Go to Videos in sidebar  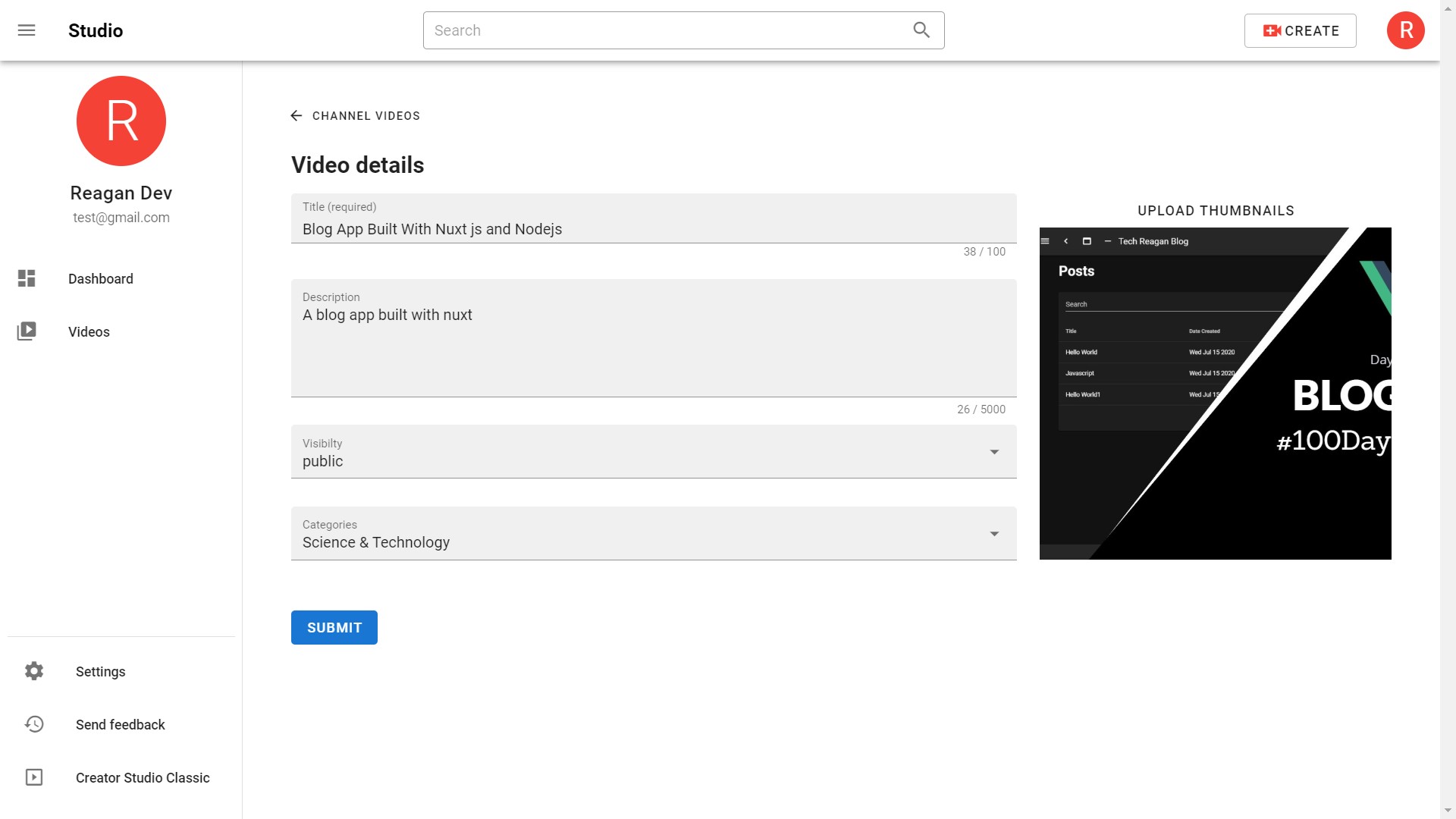89,331
